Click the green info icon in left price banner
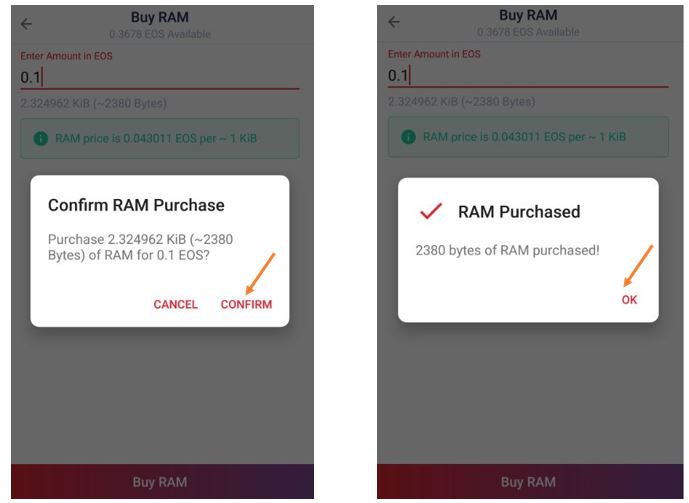The width and height of the screenshot is (689, 503). coord(41,138)
